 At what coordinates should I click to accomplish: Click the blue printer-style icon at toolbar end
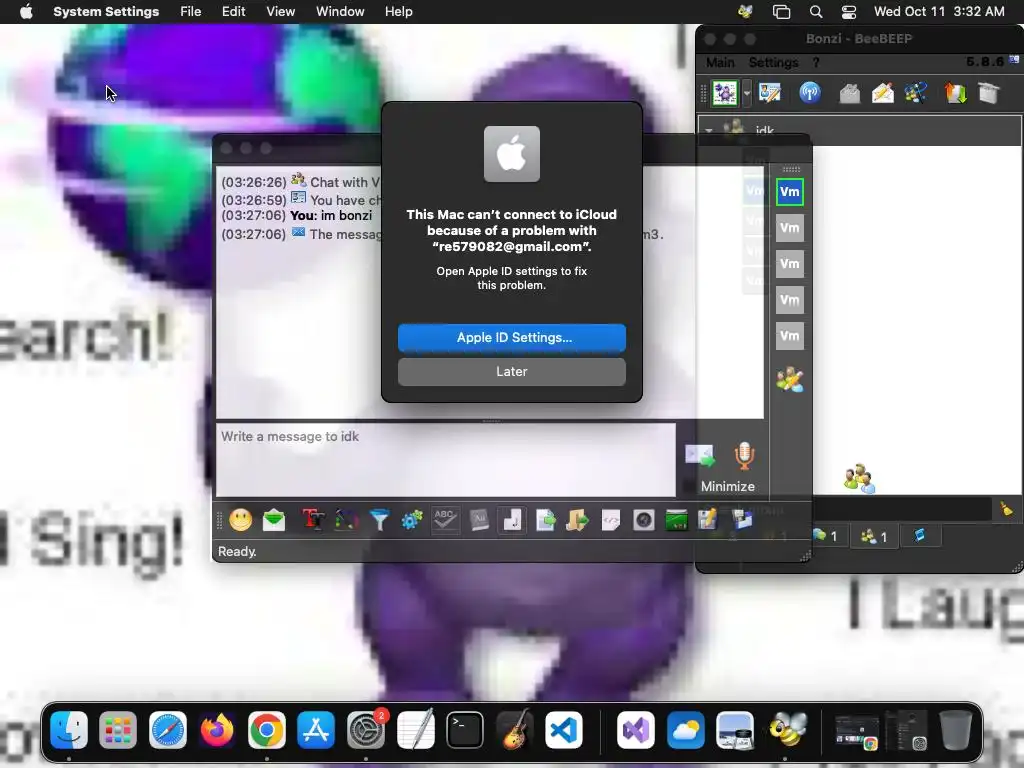742,520
